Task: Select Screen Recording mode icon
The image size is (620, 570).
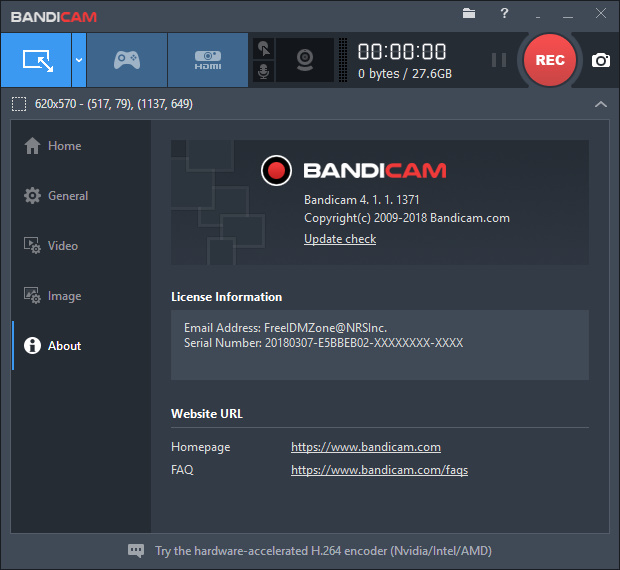Action: pyautogui.click(x=36, y=60)
